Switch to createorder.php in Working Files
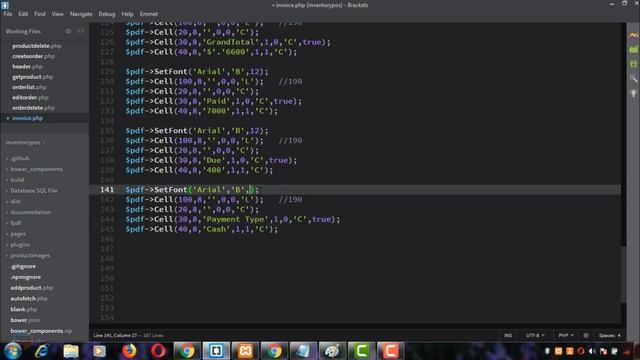Screen dimensions: 640x360 pyautogui.click(x=33, y=56)
